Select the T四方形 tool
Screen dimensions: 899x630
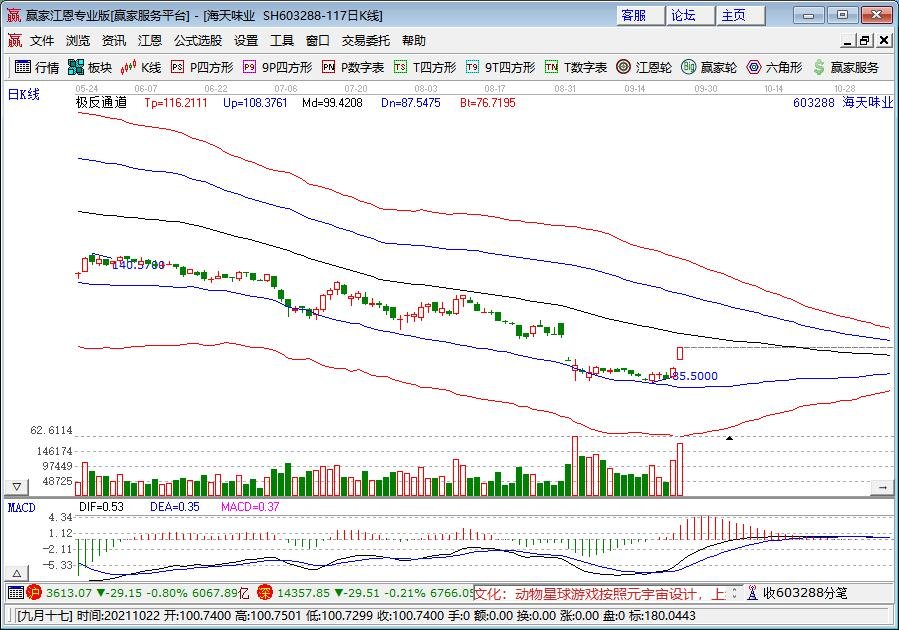(x=425, y=67)
